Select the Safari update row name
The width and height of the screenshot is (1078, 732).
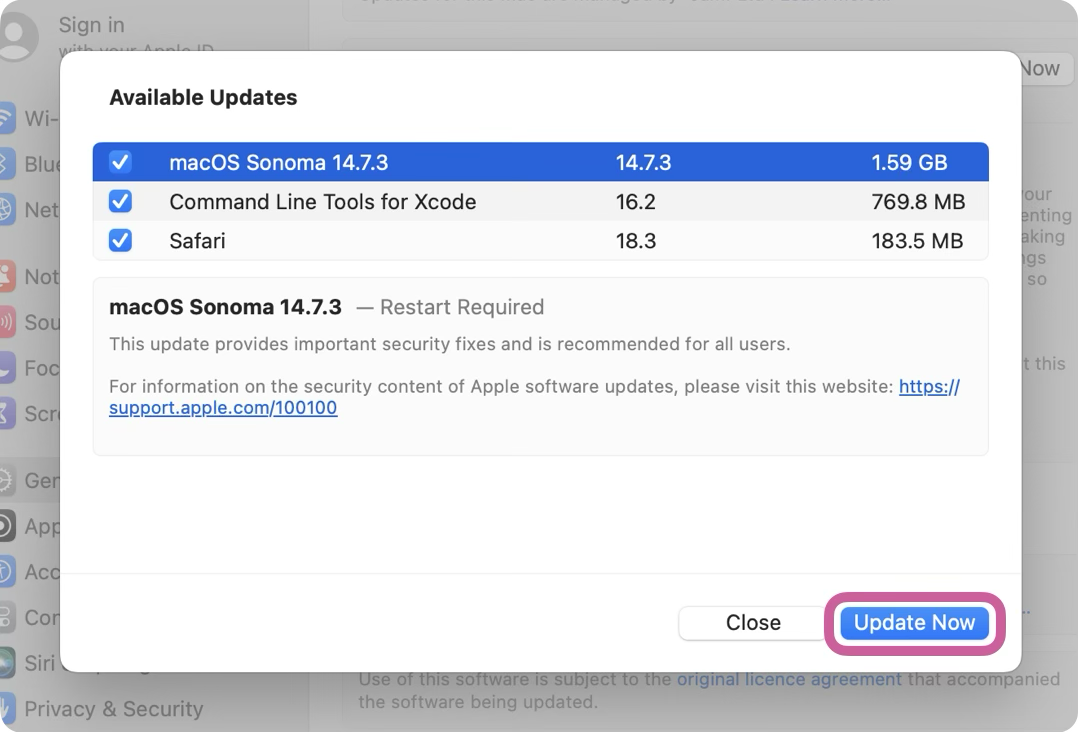tap(197, 241)
